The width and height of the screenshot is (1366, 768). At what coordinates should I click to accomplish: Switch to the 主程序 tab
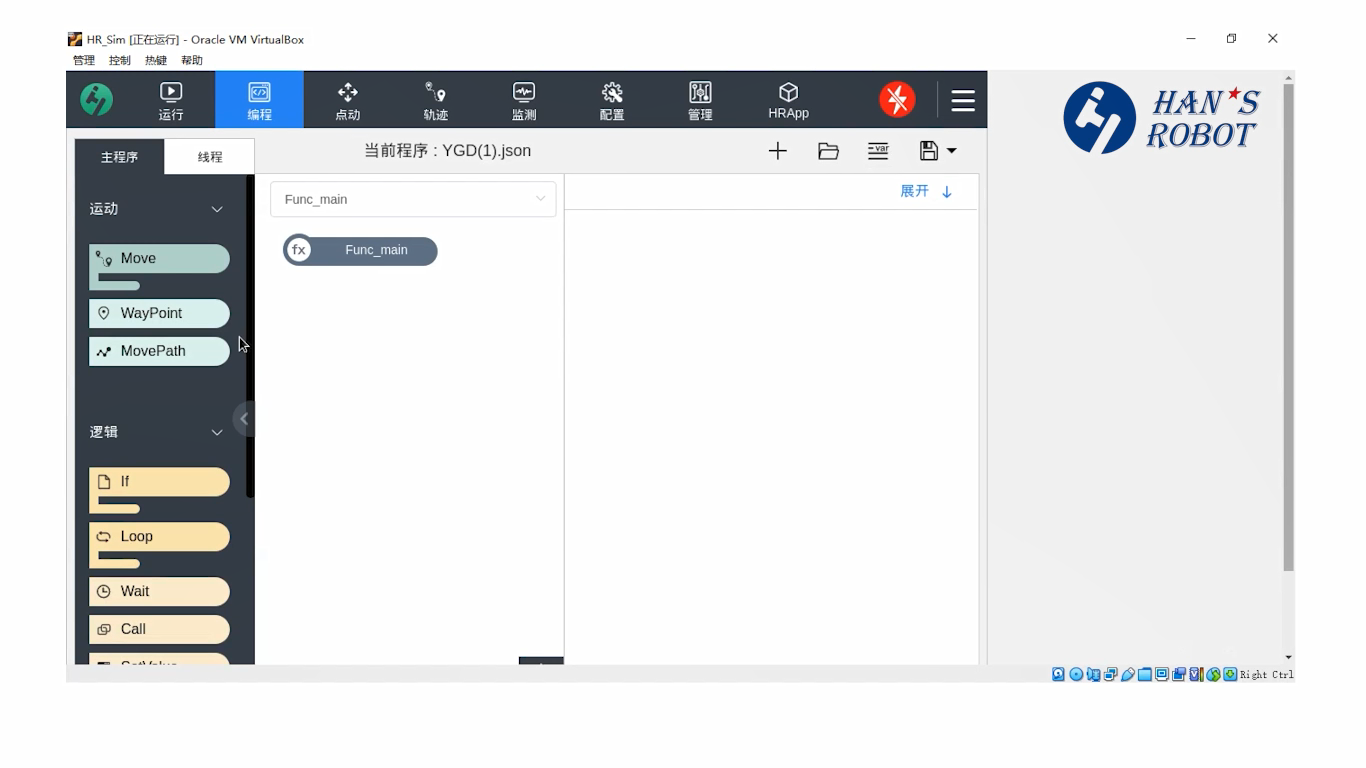pos(119,157)
